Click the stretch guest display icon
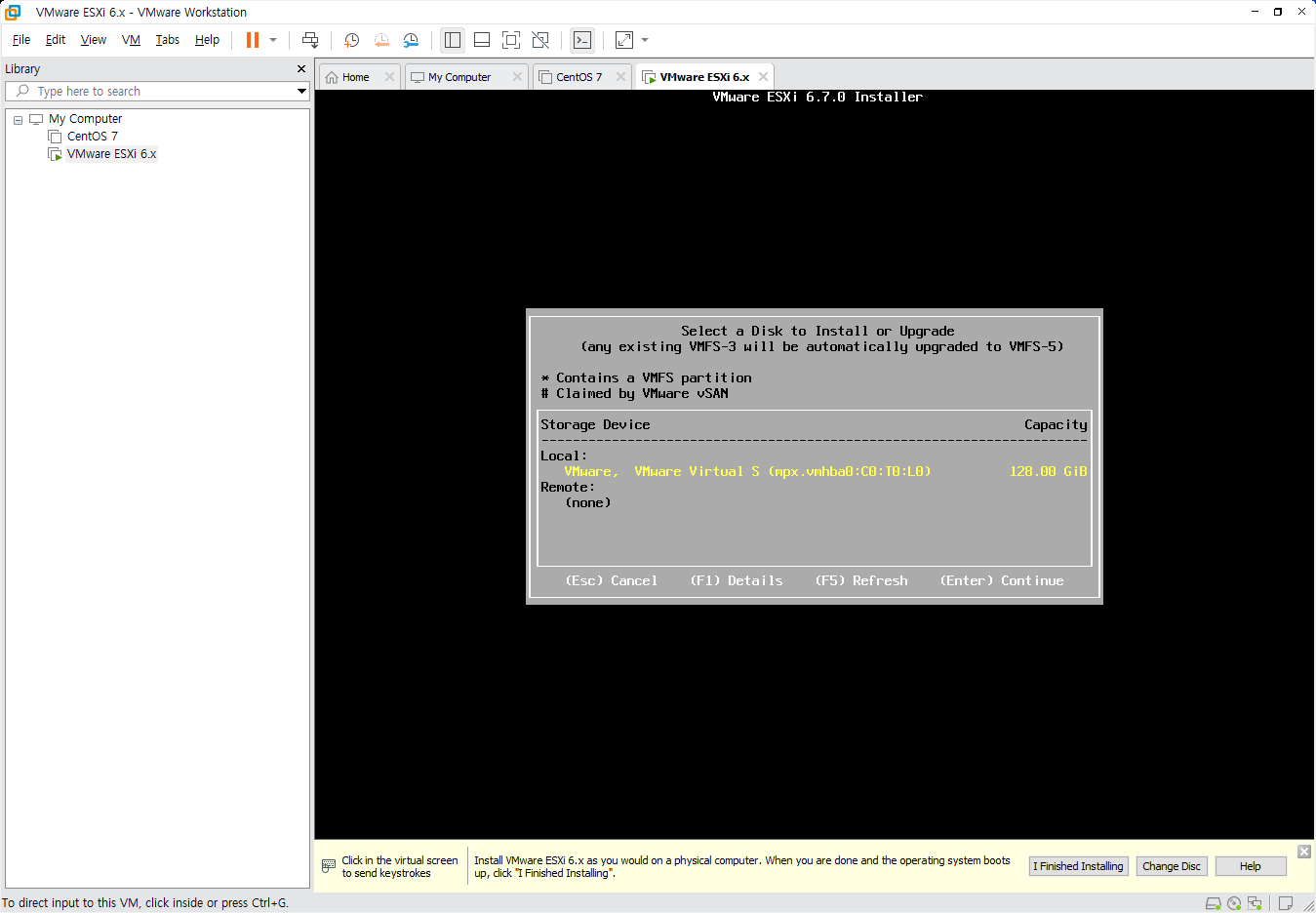 [624, 40]
